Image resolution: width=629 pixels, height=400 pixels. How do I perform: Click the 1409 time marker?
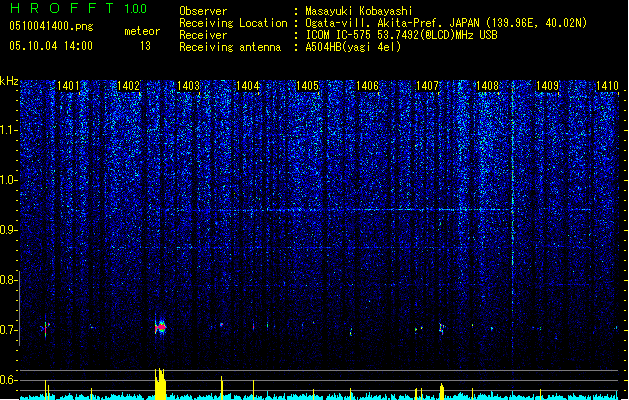click(x=548, y=86)
